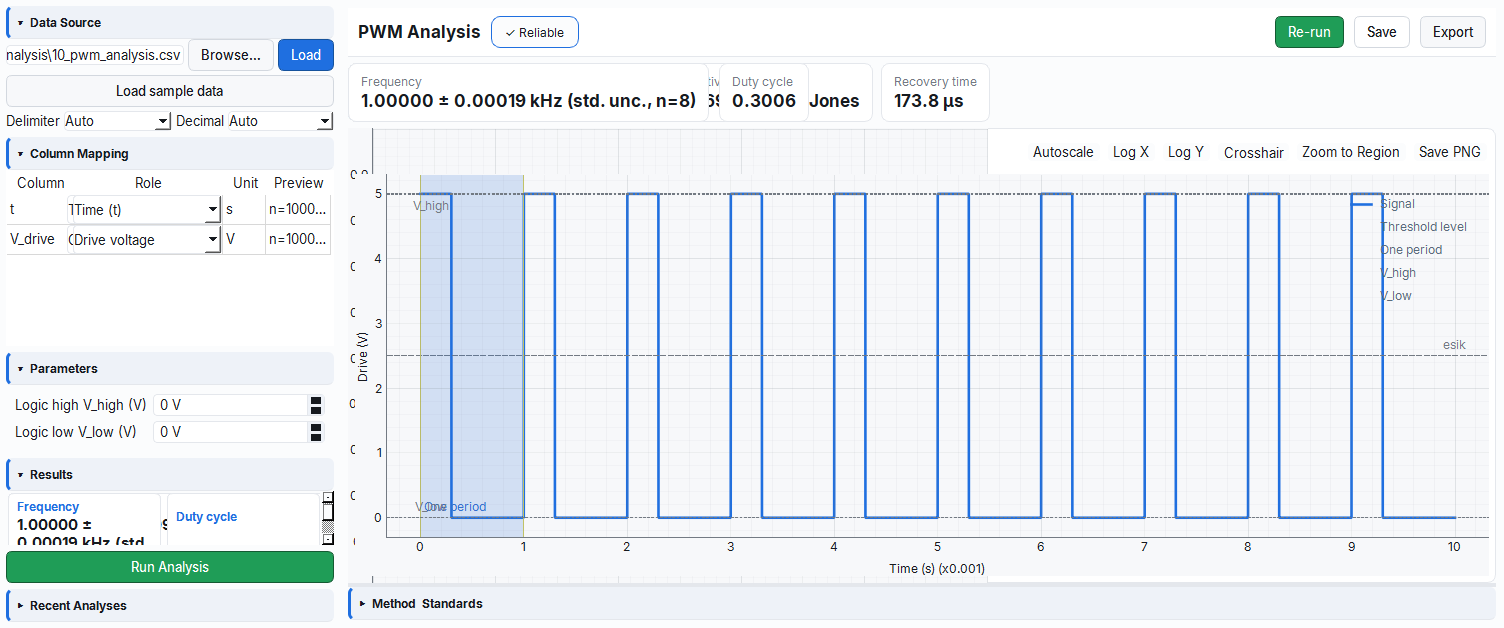This screenshot has width=1504, height=628.
Task: Toggle Log X axis scaling
Action: 1131,152
